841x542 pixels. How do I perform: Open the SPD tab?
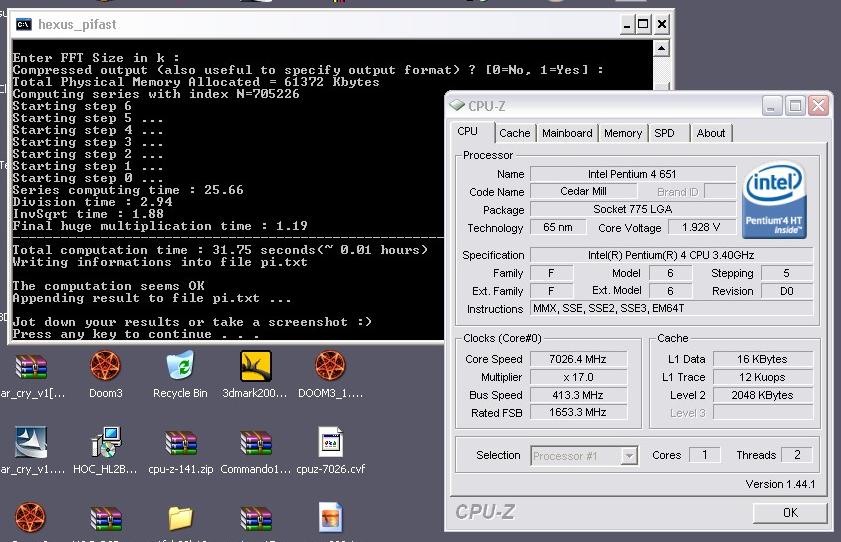pyautogui.click(x=664, y=133)
